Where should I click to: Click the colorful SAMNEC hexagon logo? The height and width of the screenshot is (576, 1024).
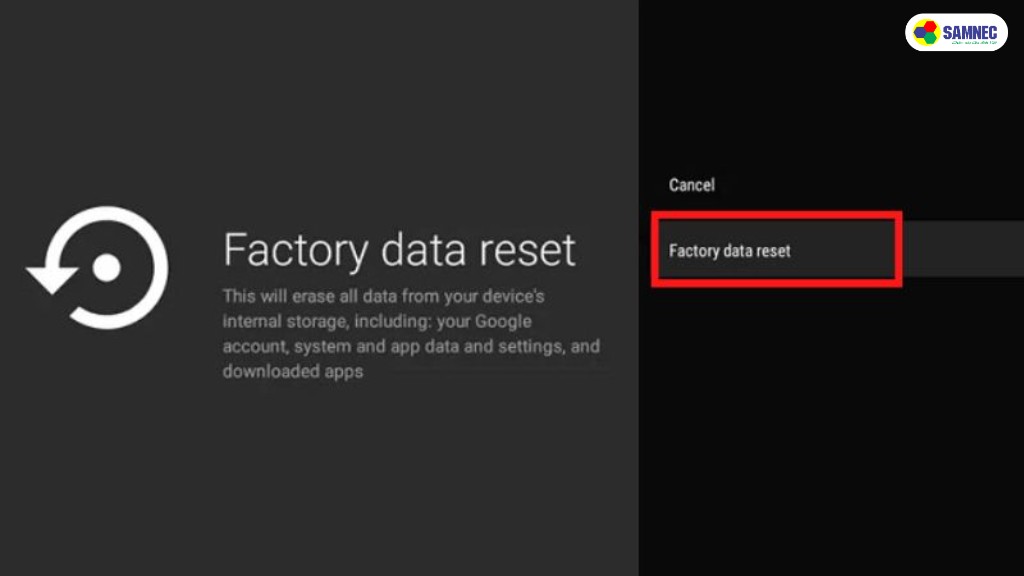click(x=925, y=32)
